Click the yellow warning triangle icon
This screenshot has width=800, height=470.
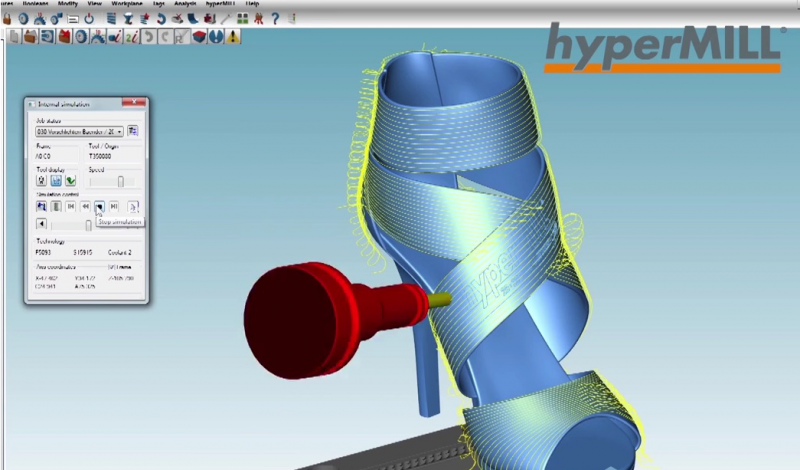(x=233, y=37)
